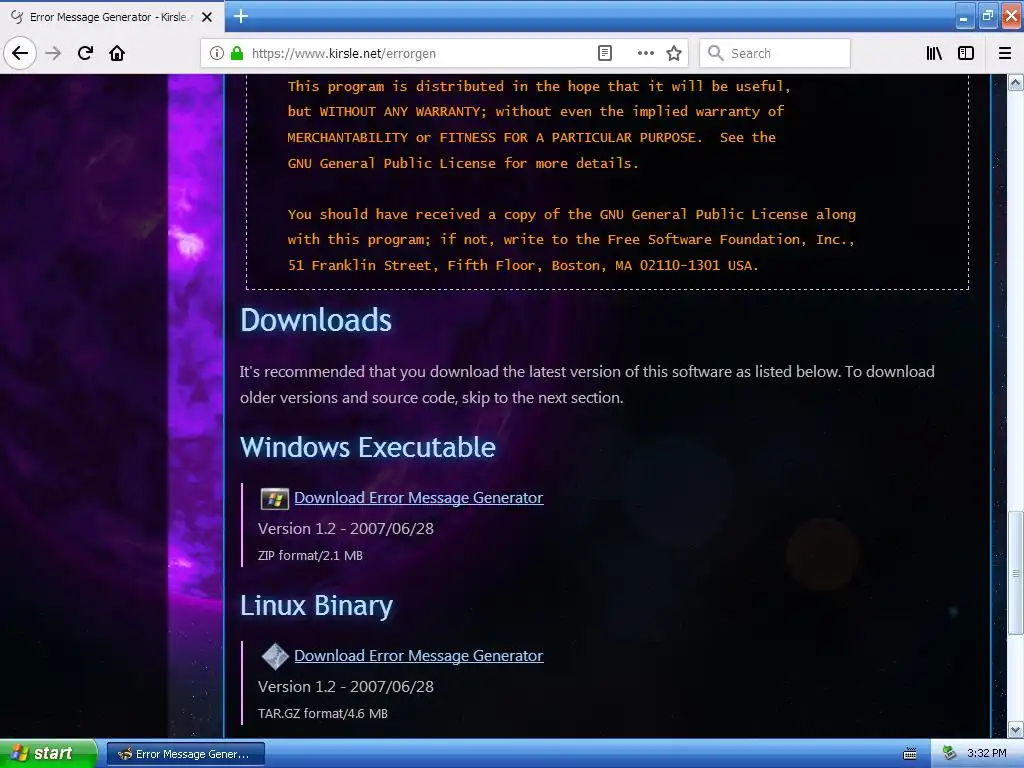Image resolution: width=1024 pixels, height=768 pixels.
Task: Click the 51 Franklin Street license line
Action: [x=523, y=265]
